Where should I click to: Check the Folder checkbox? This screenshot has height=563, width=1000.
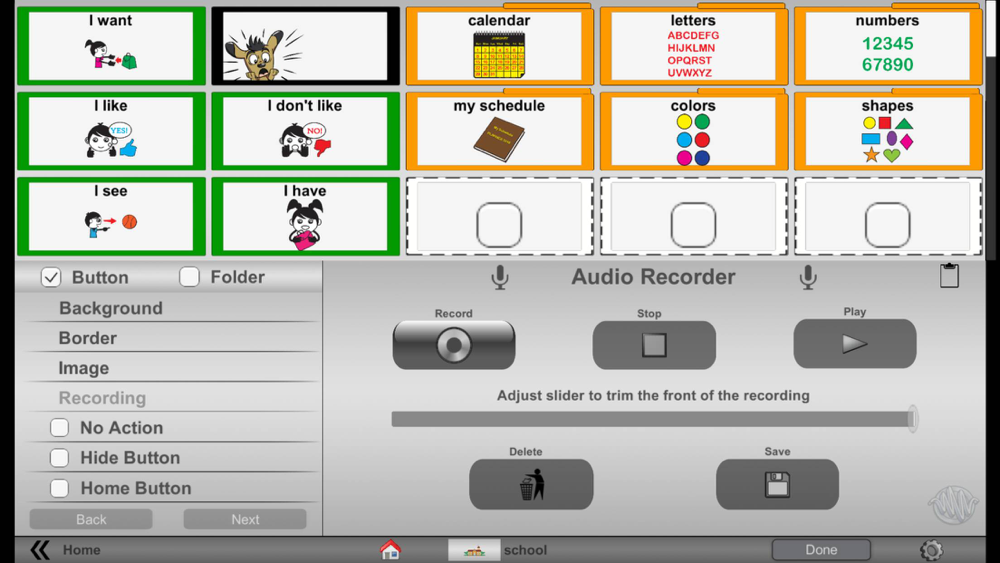(189, 277)
